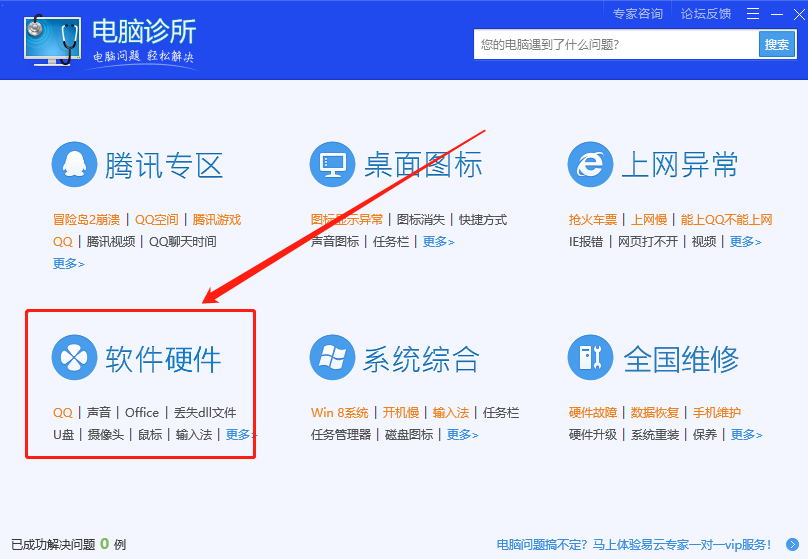Image resolution: width=808 pixels, height=559 pixels.
Task: Open the QQ空间 link
Action: (x=157, y=219)
